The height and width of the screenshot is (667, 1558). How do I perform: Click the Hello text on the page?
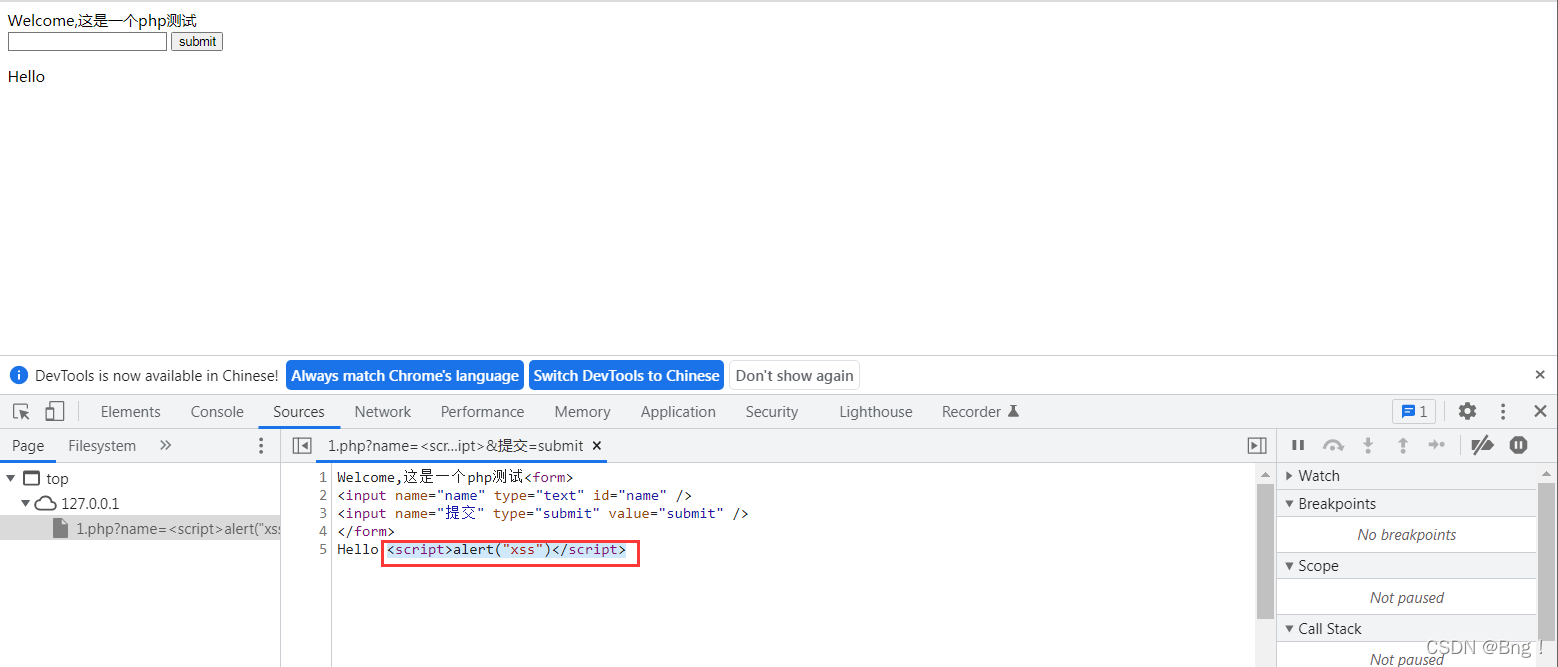click(x=26, y=76)
